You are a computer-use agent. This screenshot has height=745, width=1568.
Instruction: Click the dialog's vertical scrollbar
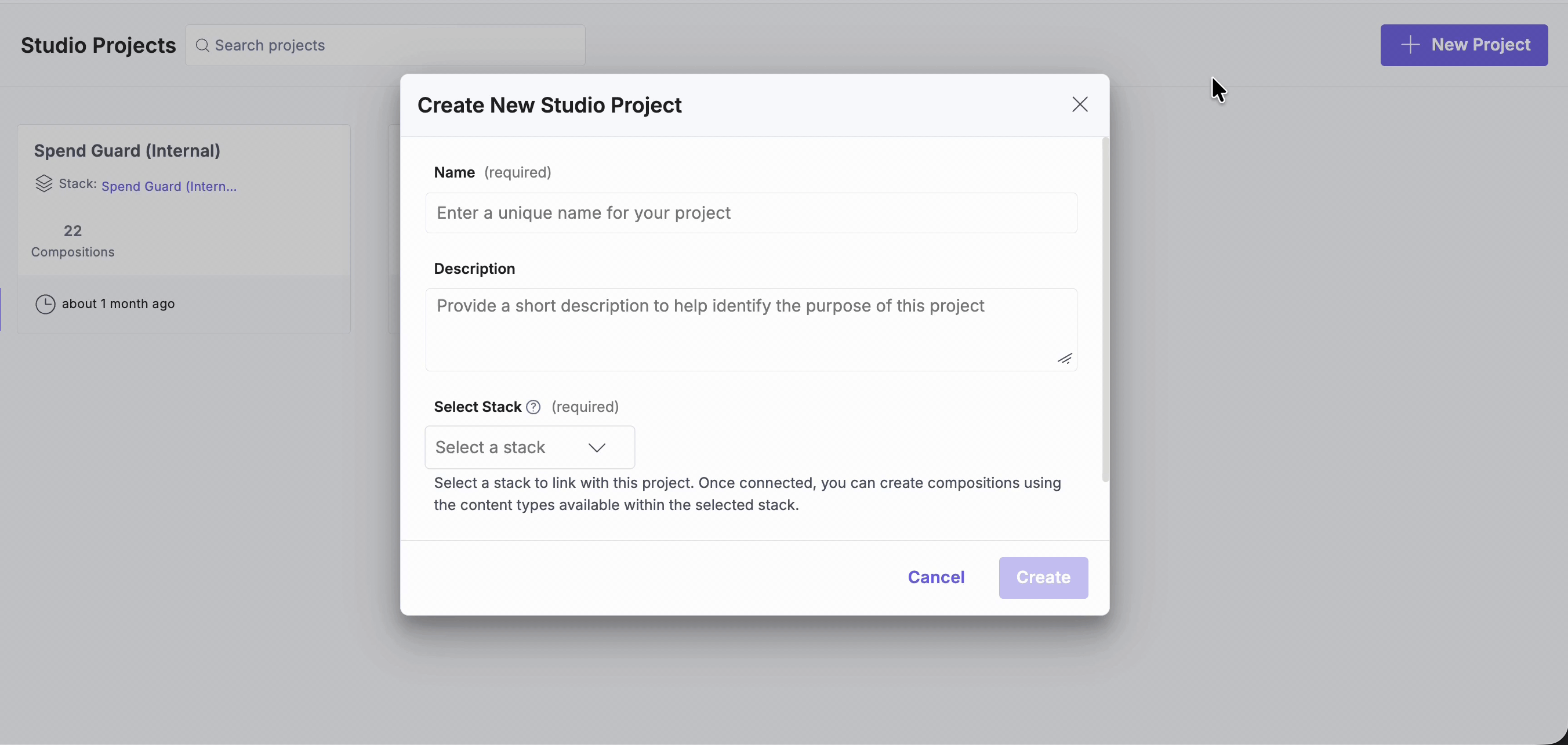click(1105, 310)
